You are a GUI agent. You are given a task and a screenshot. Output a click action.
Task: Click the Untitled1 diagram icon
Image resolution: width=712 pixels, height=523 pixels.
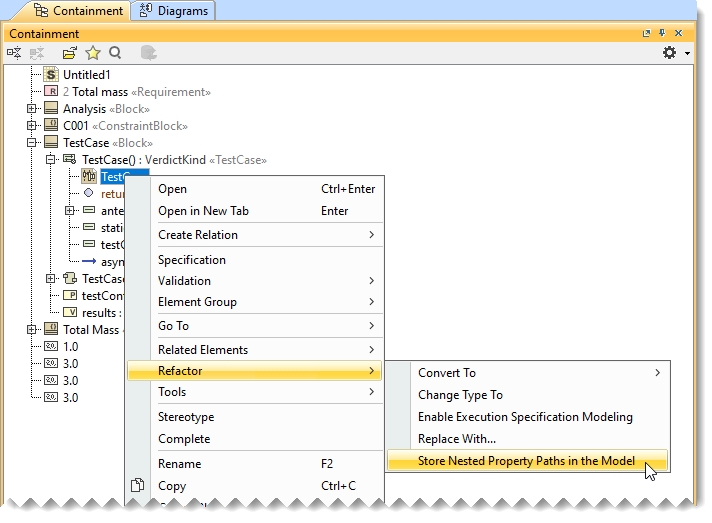coord(51,75)
